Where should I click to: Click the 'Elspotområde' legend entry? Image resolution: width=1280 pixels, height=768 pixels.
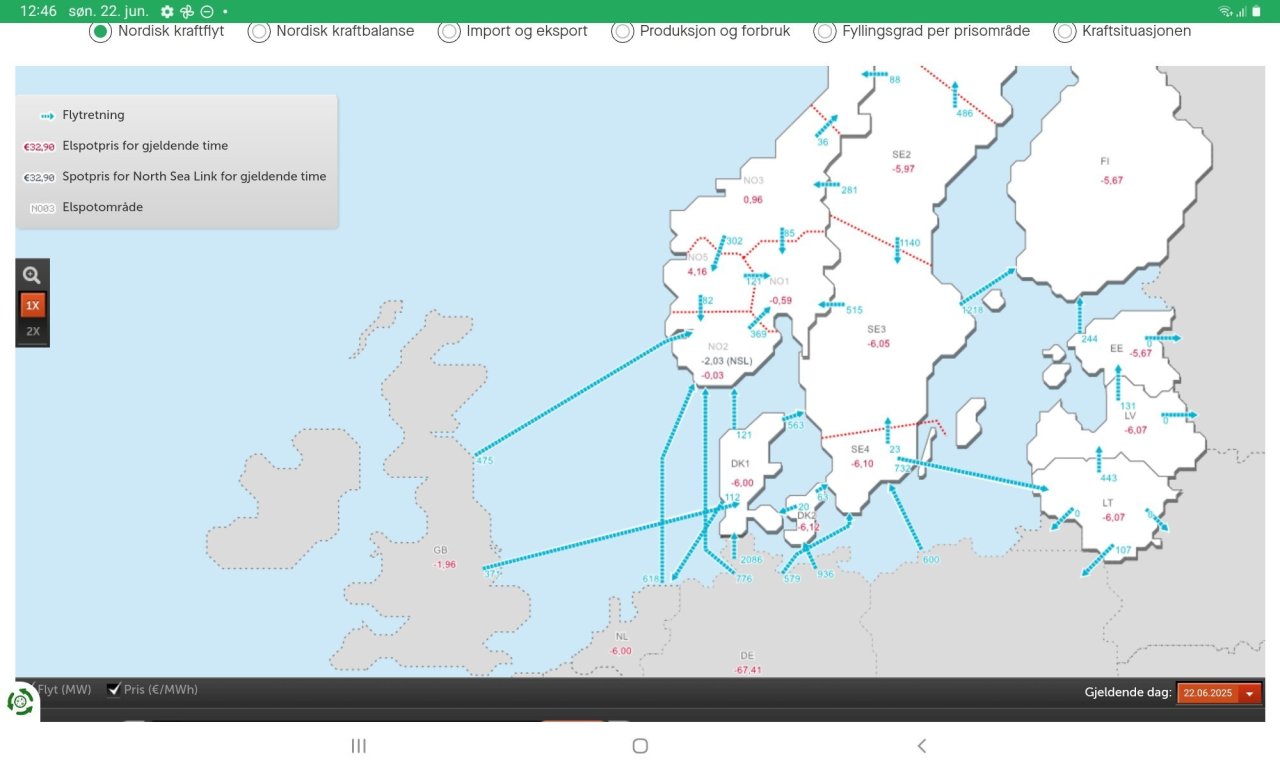102,208
